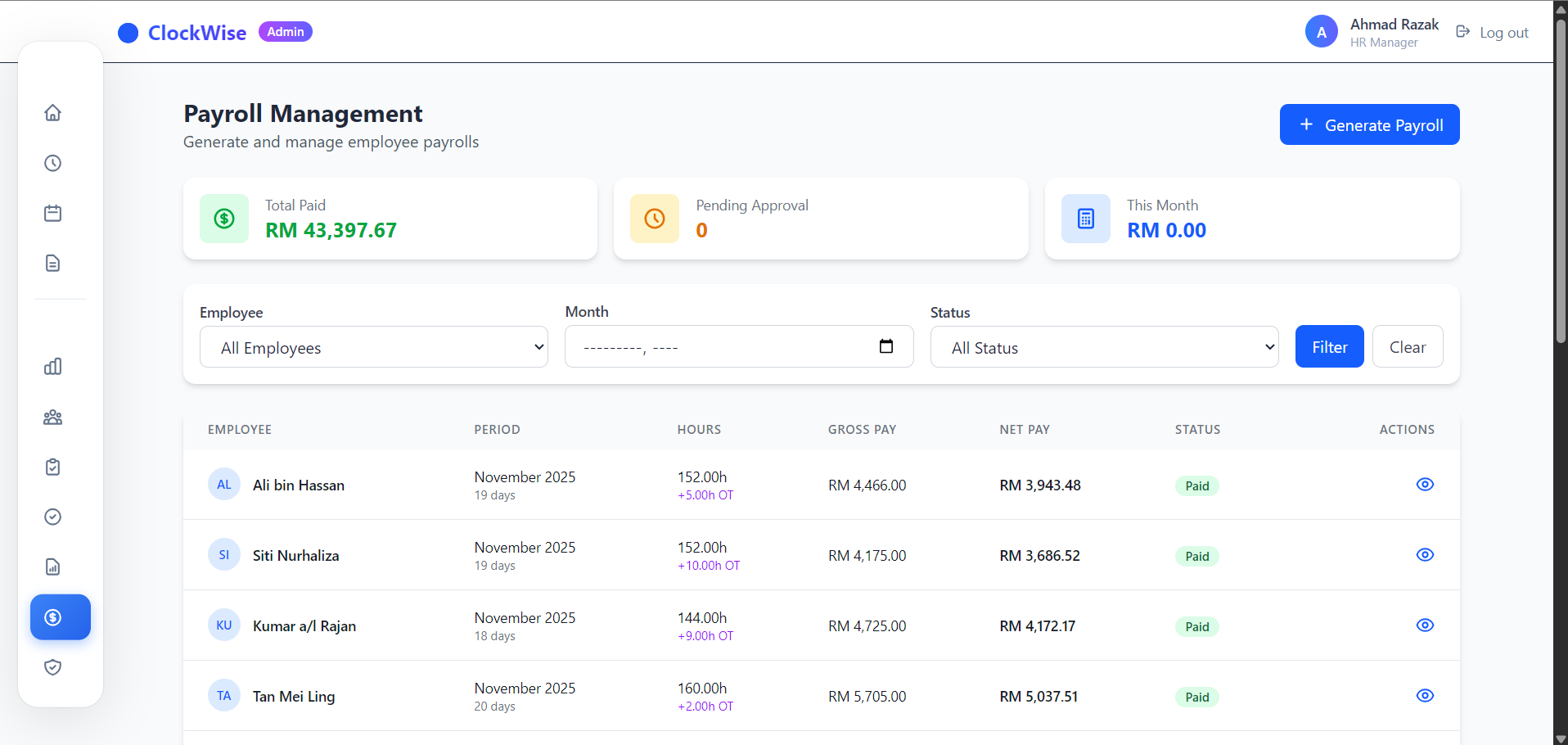Click the Generate Payroll button
Screen dimensions: 1568x745
[x=1369, y=125]
